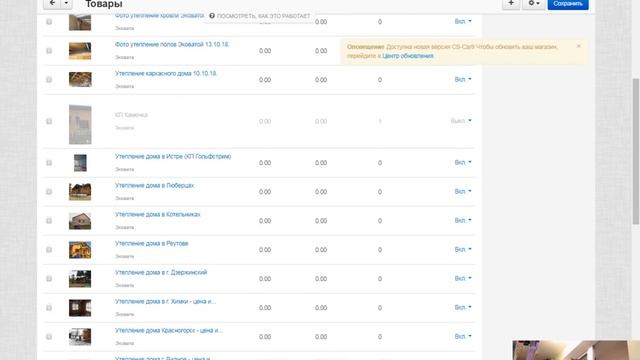
Task: Open Утепление дома в Истре product
Action: [x=173, y=157]
